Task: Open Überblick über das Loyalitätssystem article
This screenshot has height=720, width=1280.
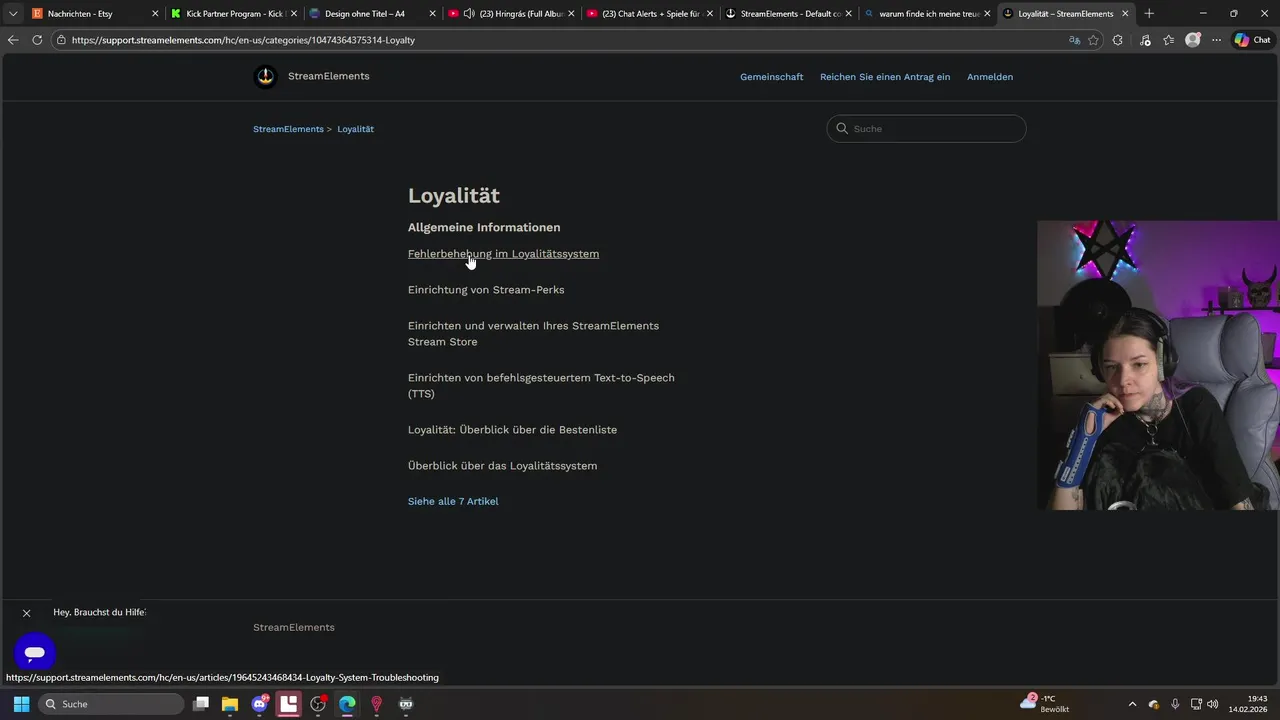Action: [x=502, y=466]
